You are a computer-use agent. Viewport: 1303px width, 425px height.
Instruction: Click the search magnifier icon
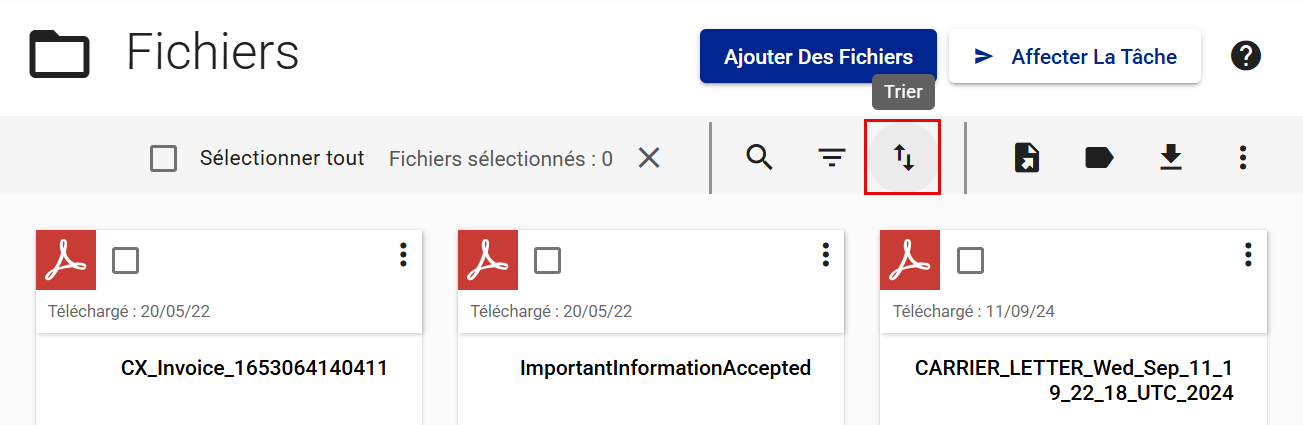760,158
